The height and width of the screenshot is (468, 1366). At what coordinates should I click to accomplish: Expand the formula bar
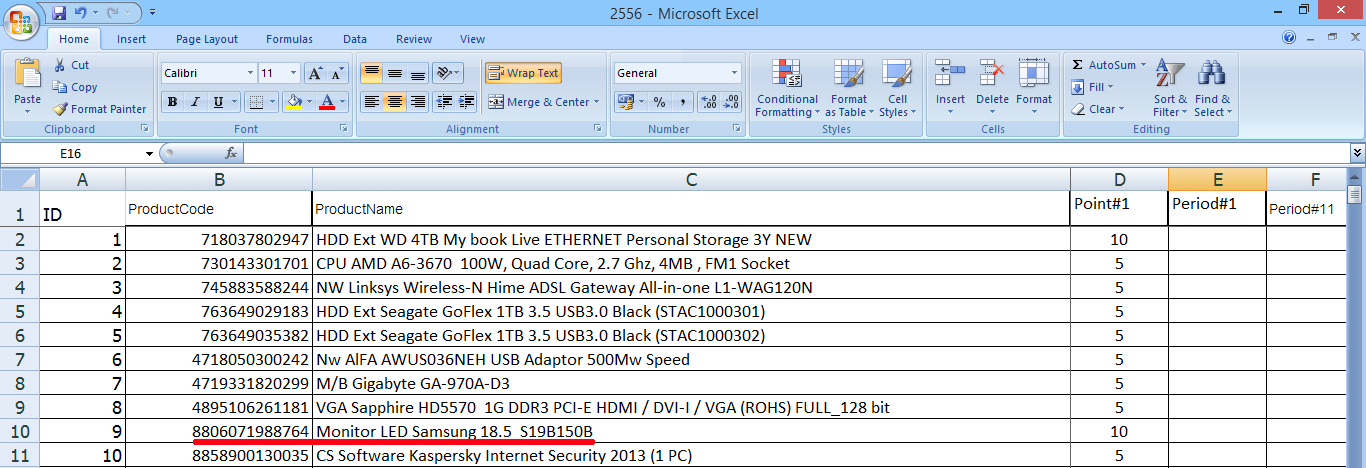[1356, 153]
